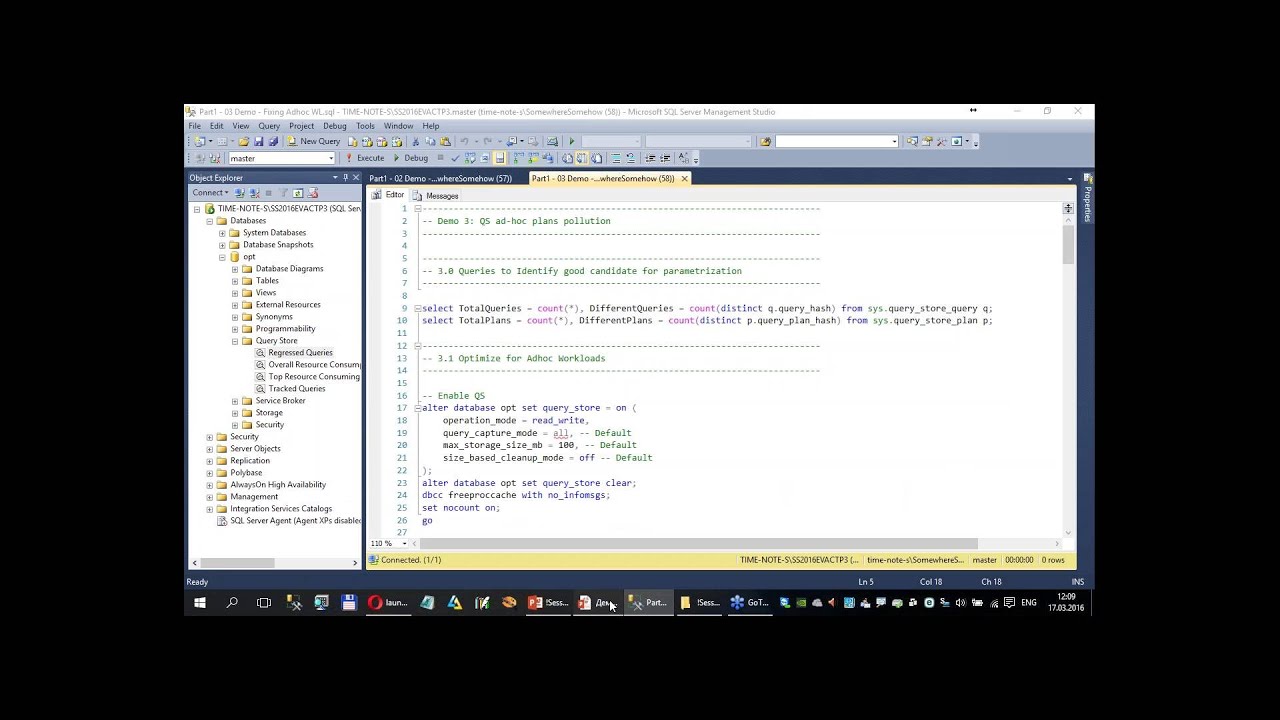Click the Uncomment selected lines icon
Viewport: 1280px width, 720px height.
click(630, 158)
